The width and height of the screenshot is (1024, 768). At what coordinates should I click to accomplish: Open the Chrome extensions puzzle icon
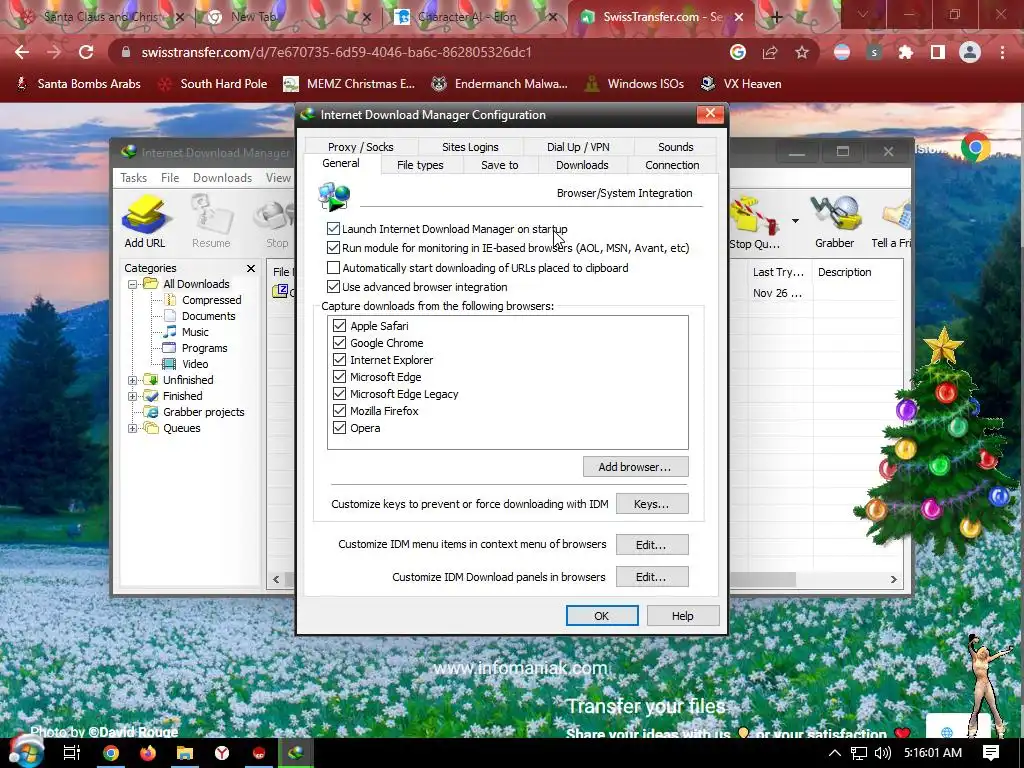[906, 52]
